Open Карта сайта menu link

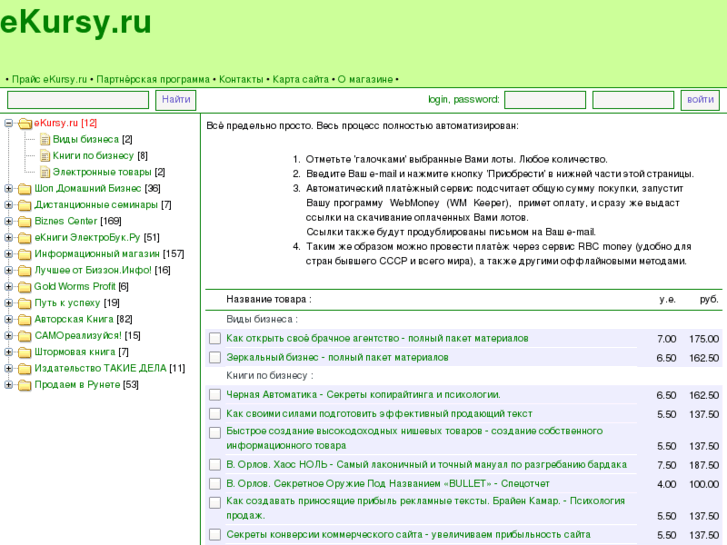click(300, 79)
